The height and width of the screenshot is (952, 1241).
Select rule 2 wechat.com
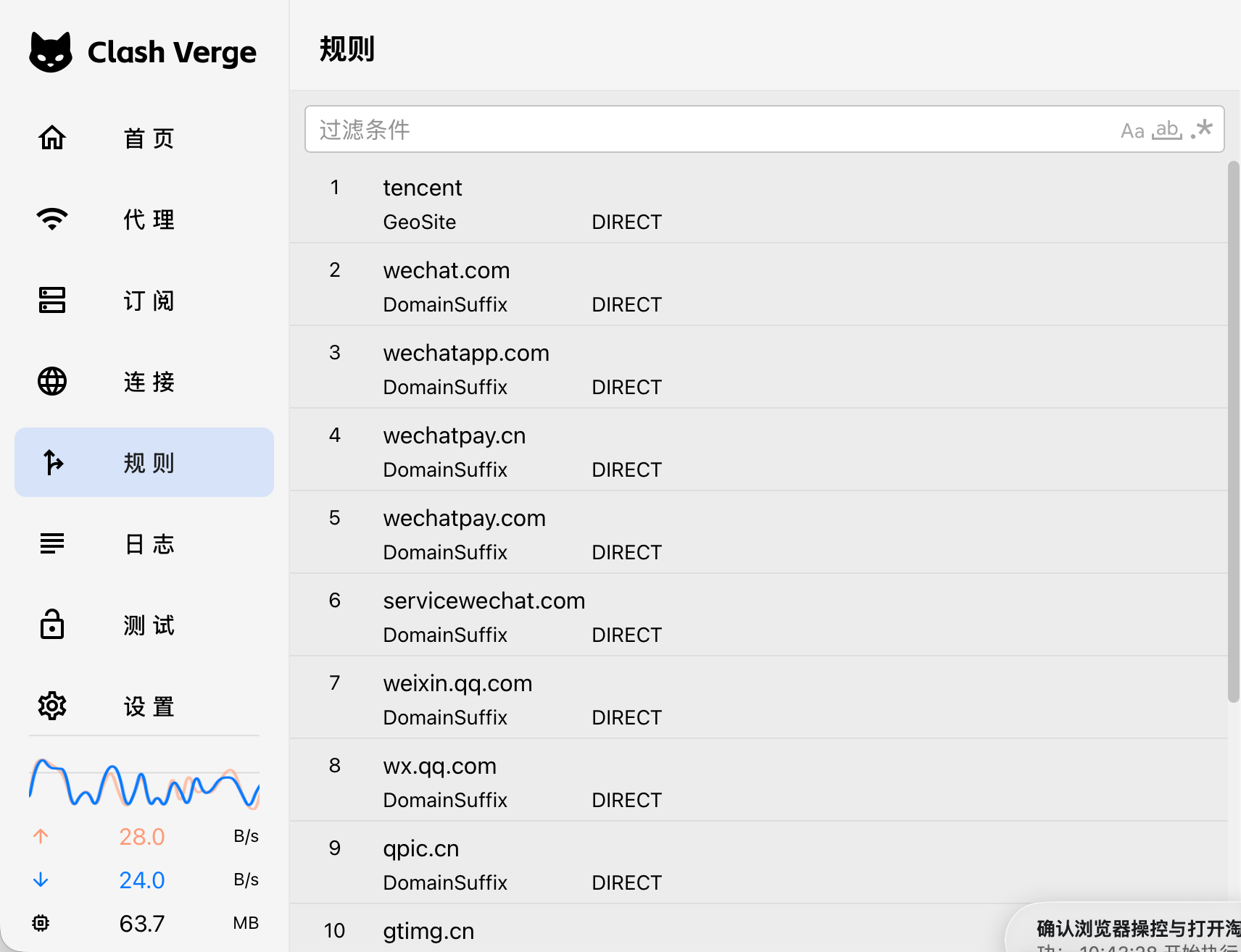coord(758,284)
